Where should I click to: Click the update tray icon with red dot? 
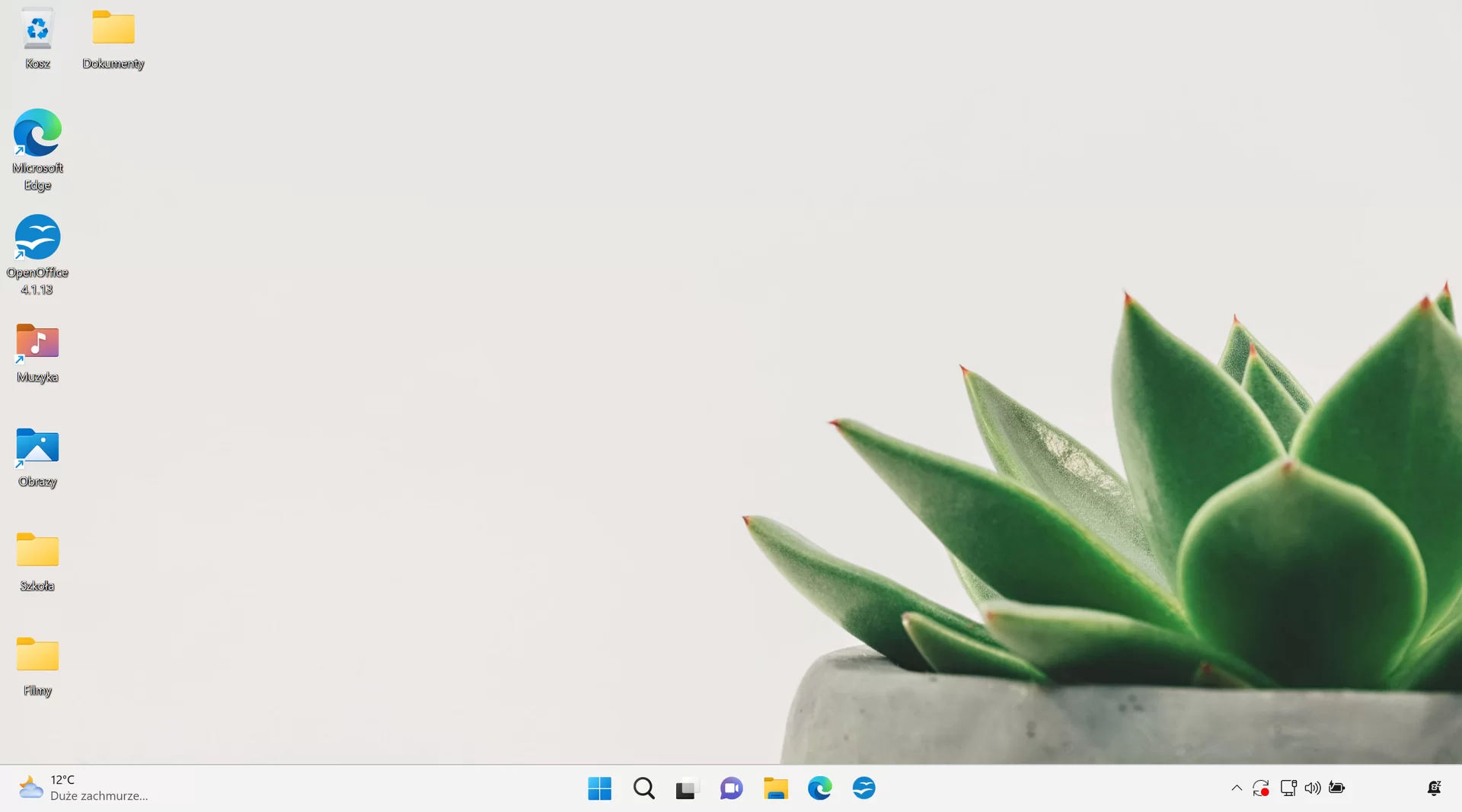[x=1261, y=788]
